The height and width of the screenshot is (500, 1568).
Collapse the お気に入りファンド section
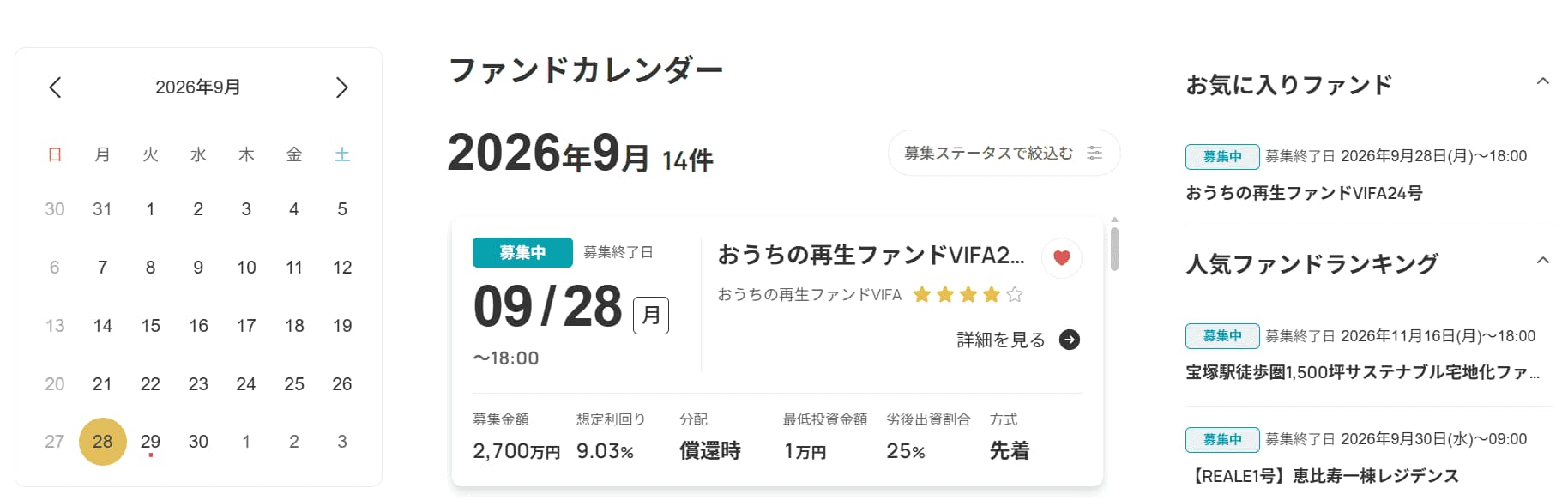[x=1542, y=81]
